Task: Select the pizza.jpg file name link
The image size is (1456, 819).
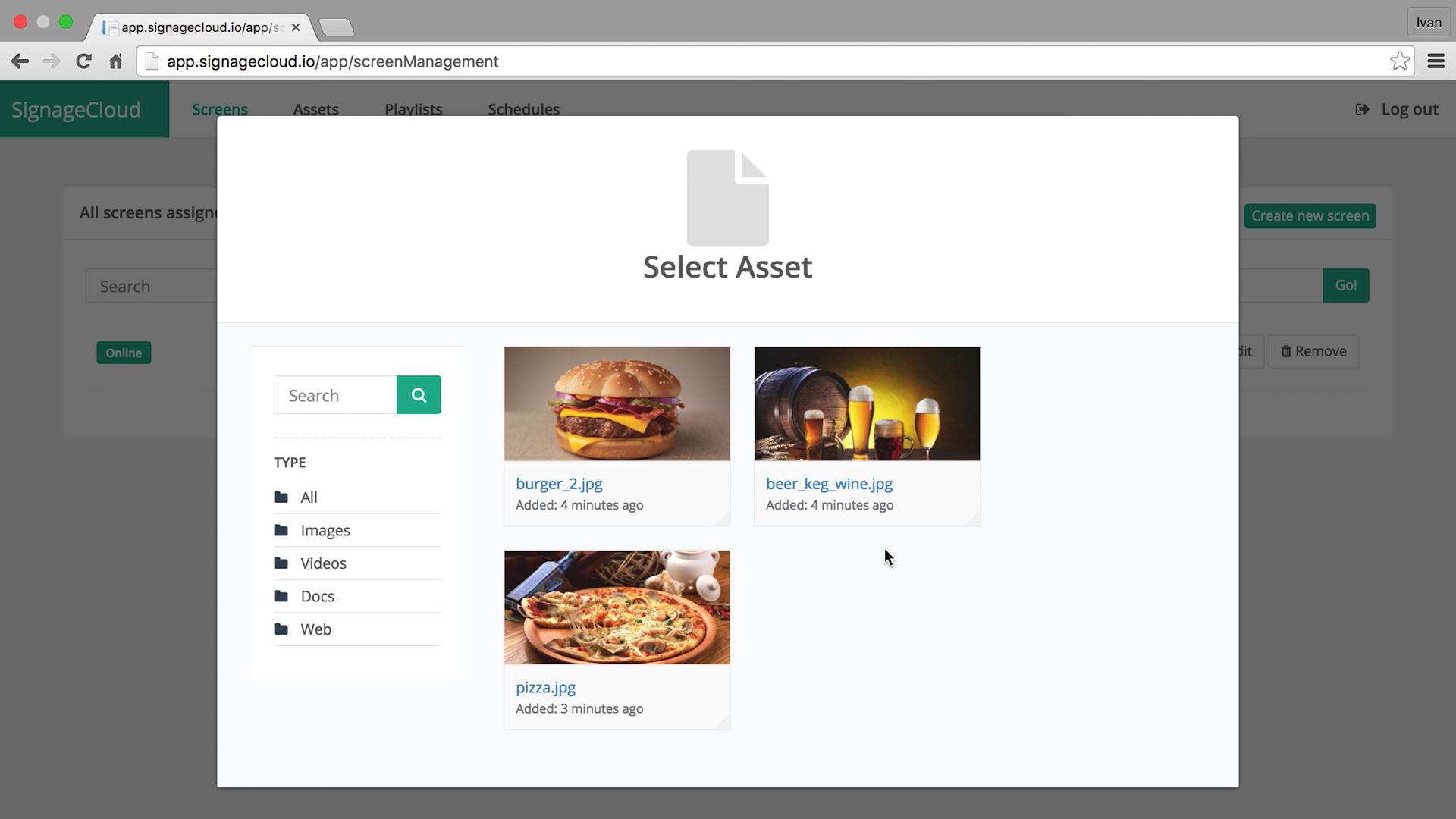Action: click(545, 688)
